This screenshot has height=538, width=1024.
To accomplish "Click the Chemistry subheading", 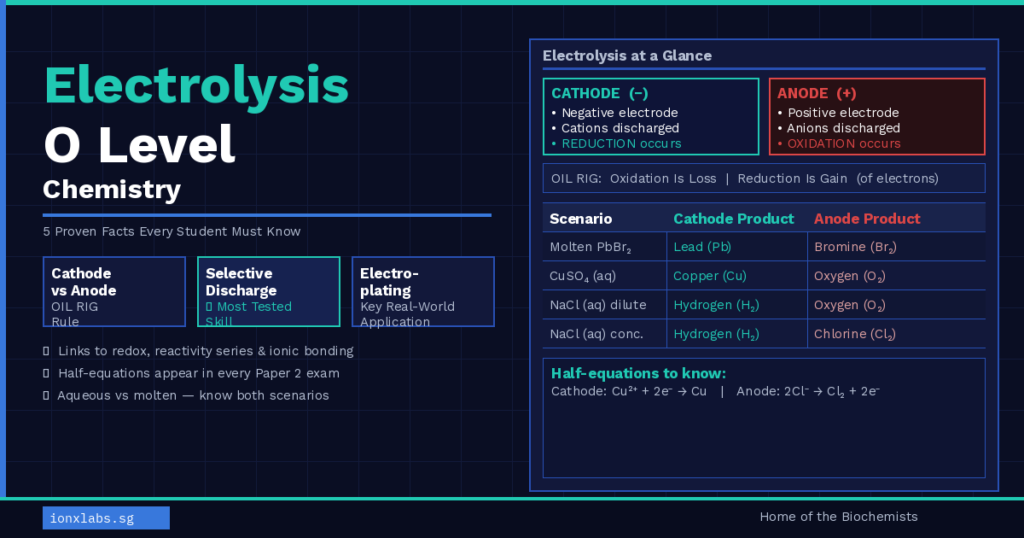I will (x=112, y=189).
